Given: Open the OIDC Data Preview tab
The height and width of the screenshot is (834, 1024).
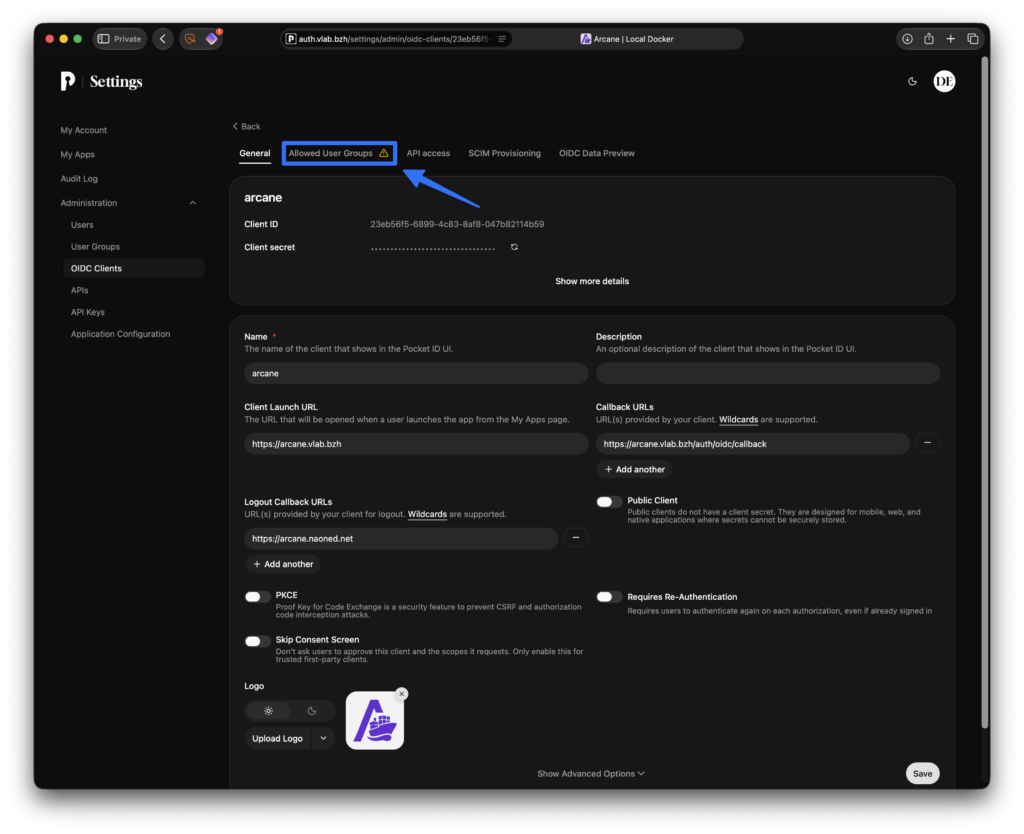Looking at the screenshot, I should pyautogui.click(x=597, y=153).
